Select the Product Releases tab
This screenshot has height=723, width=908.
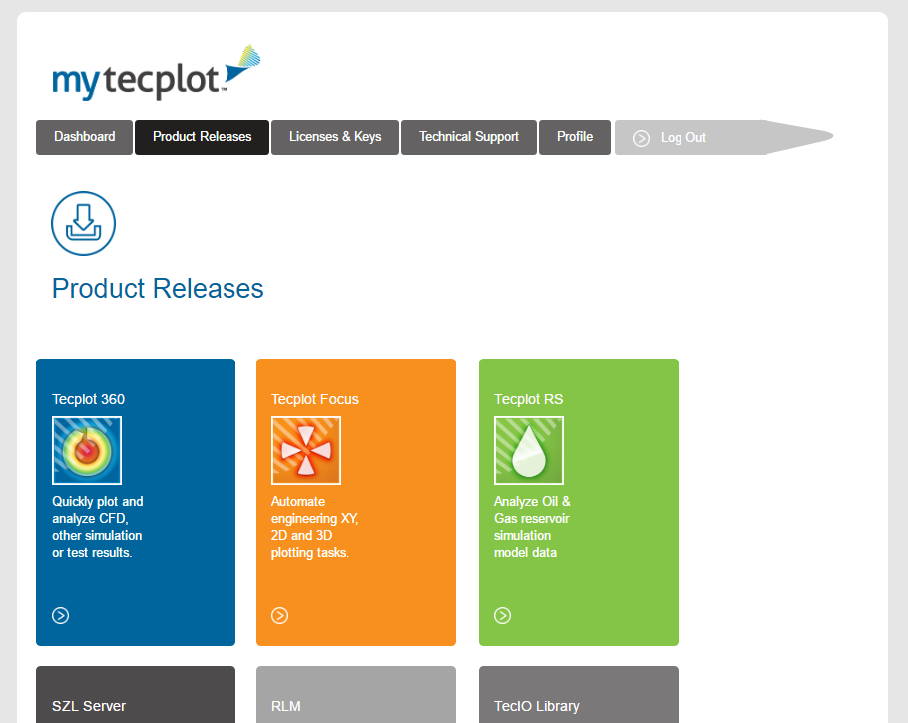(x=202, y=137)
